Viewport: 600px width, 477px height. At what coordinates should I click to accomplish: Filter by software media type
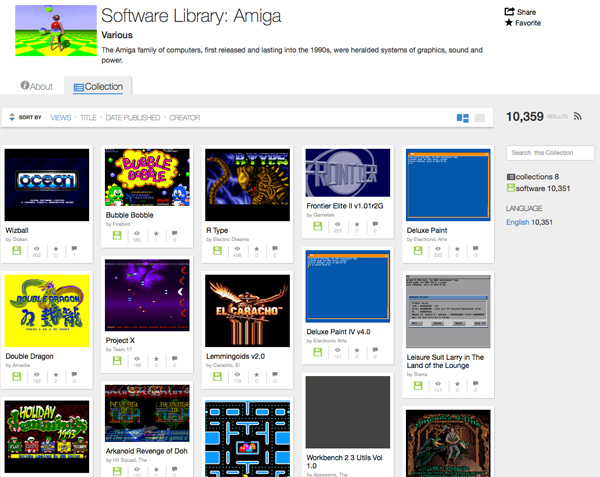[538, 188]
